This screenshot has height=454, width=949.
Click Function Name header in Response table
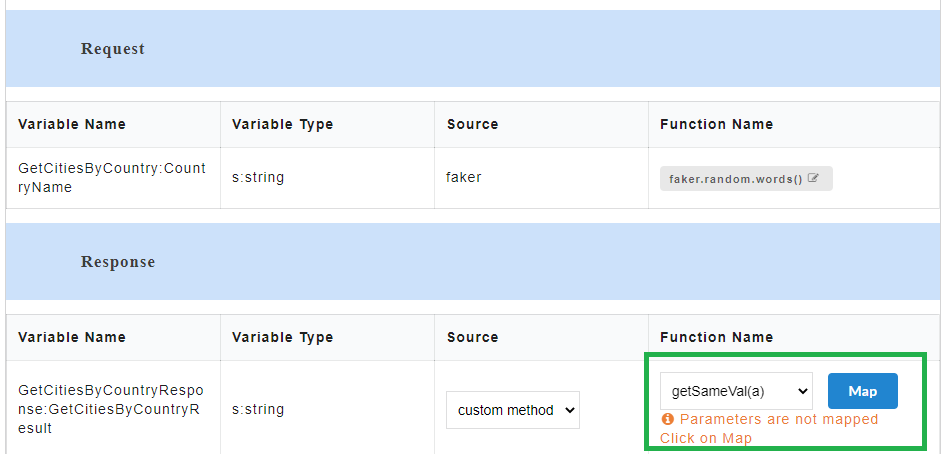tap(717, 337)
